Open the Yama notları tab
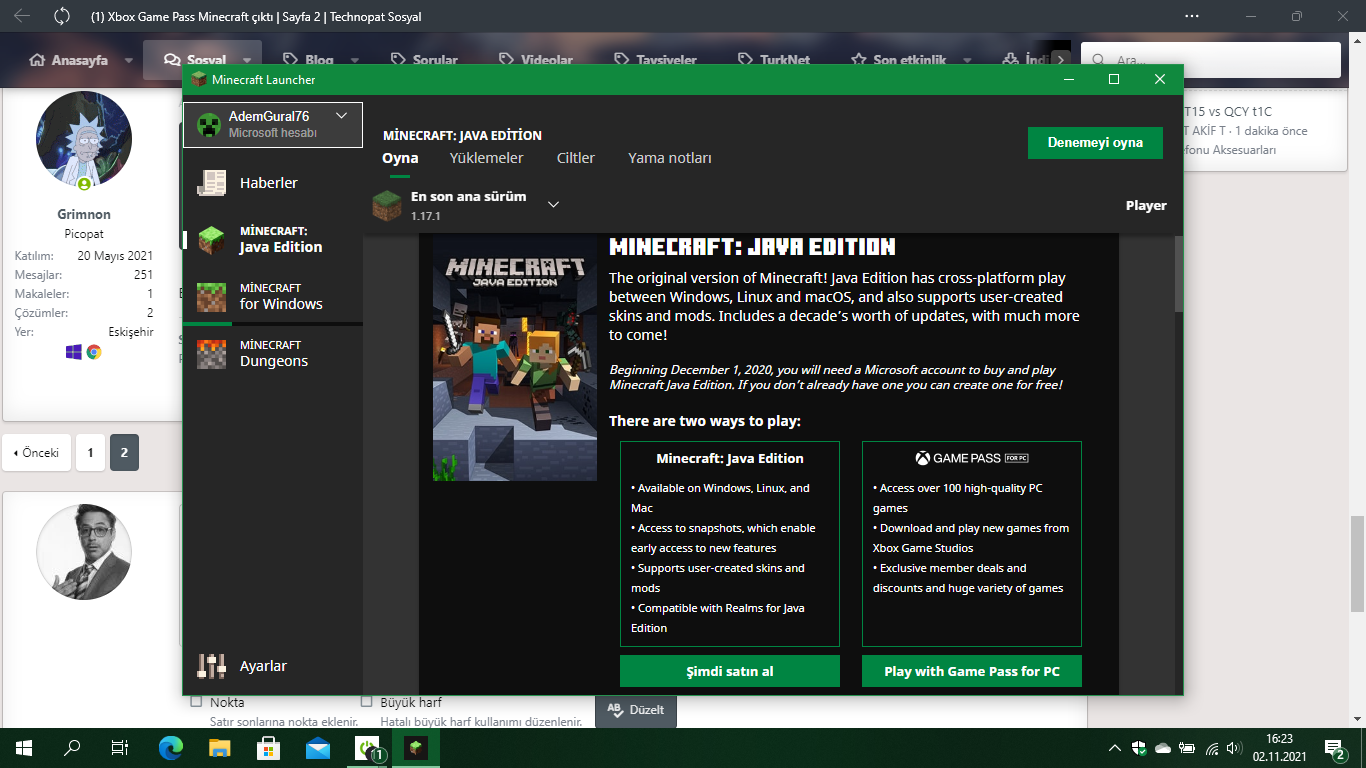 tap(670, 158)
